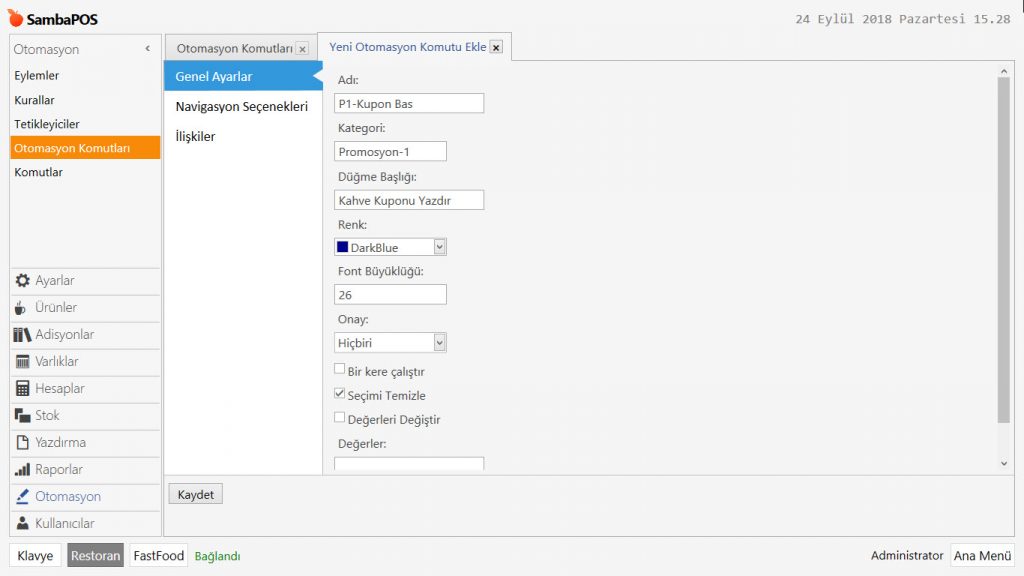Select Navigasyon Seçenekleri section
Image resolution: width=1024 pixels, height=576 pixels.
pos(241,106)
